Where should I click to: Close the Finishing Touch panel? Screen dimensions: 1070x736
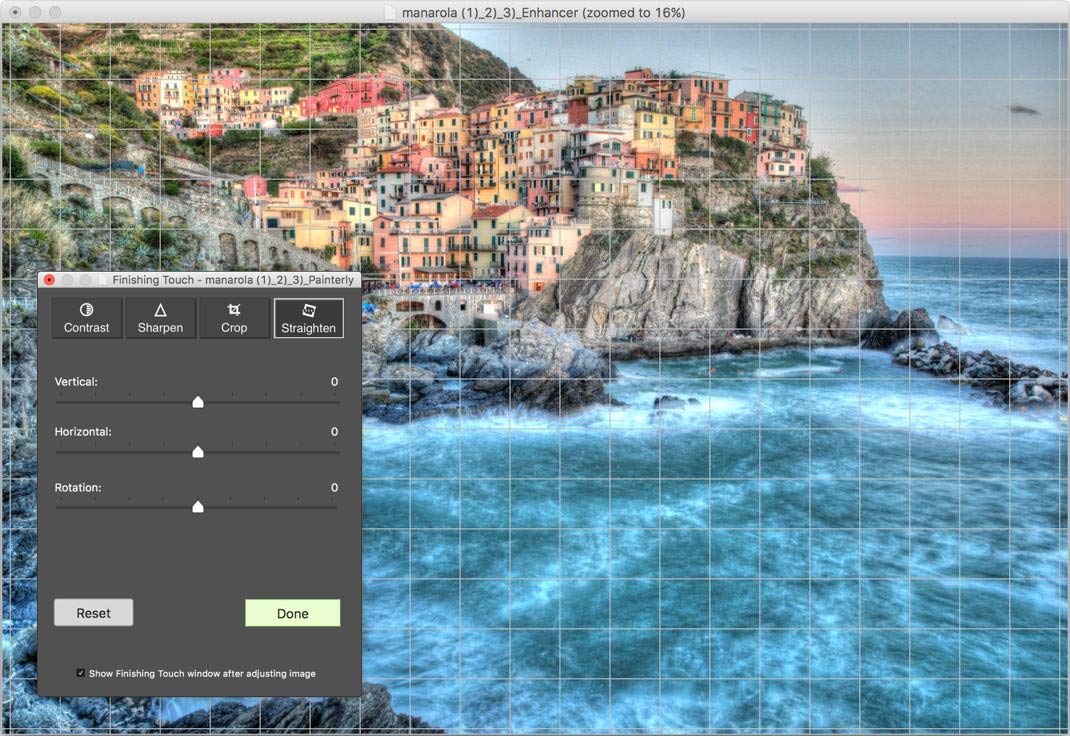(49, 280)
